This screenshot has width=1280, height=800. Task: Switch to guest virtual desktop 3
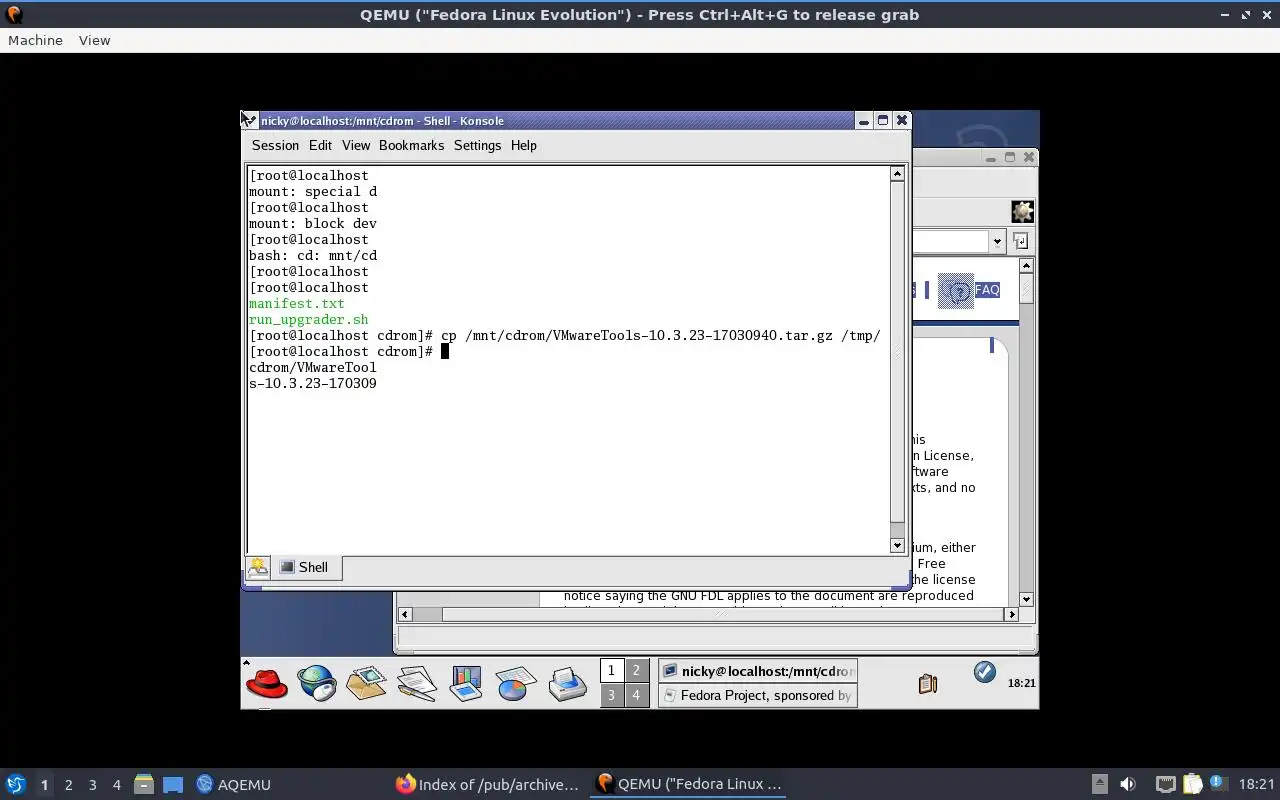611,694
